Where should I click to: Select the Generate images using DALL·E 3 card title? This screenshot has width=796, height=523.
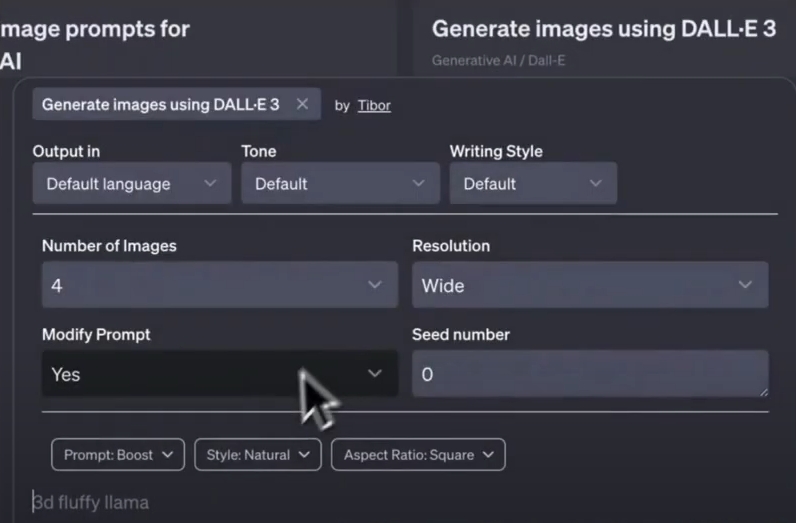[604, 29]
